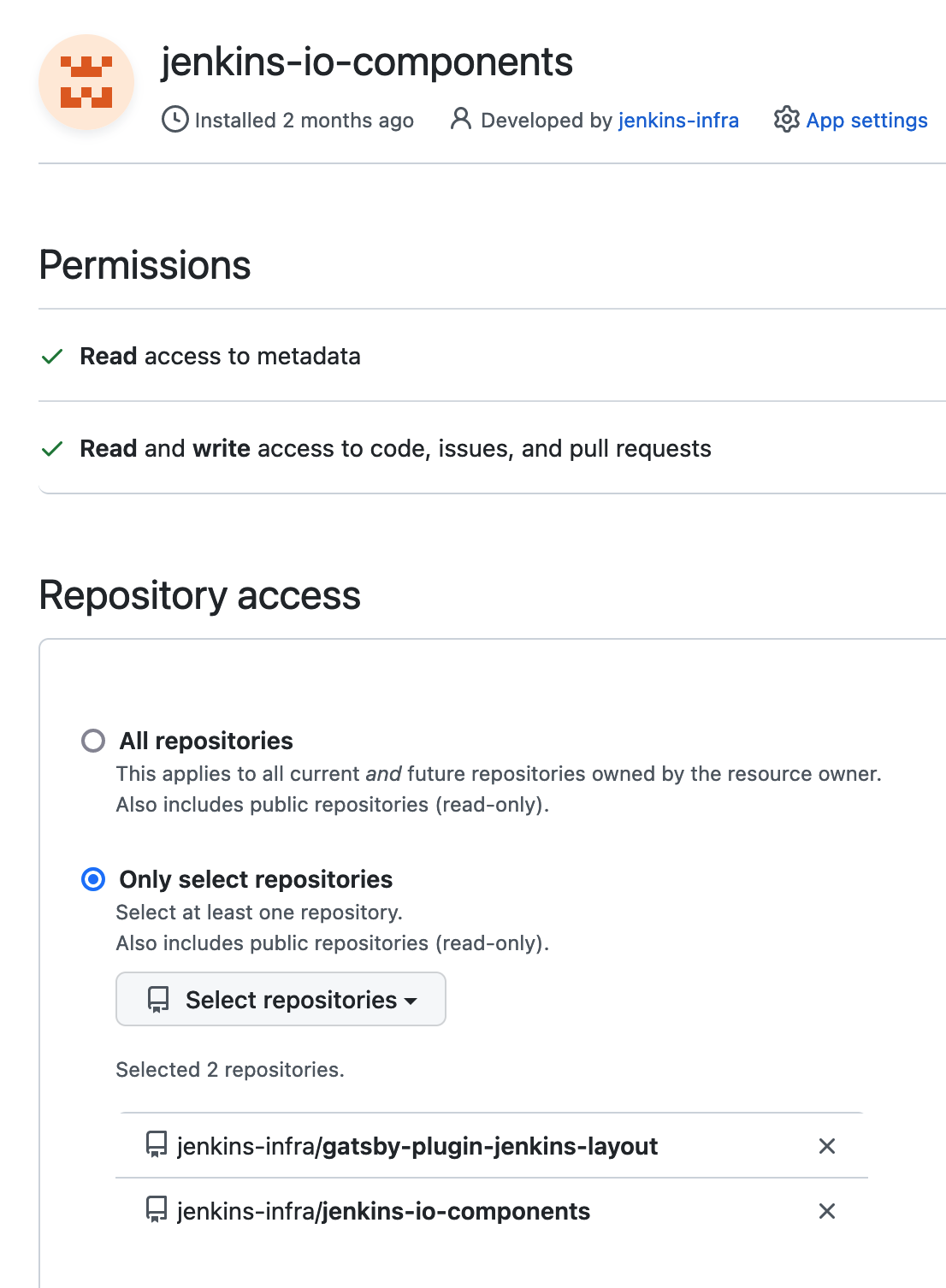This screenshot has height=1288, width=946.
Task: Open the Select repositories dropdown
Action: click(x=280, y=999)
